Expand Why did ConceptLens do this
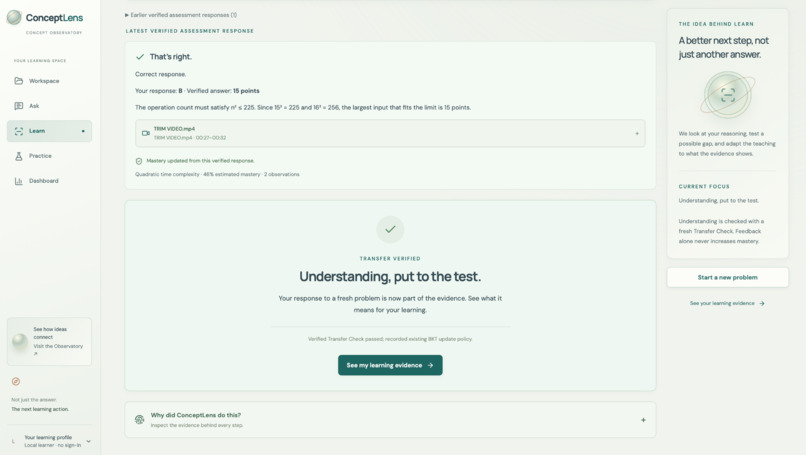The height and width of the screenshot is (455, 806). [390, 420]
